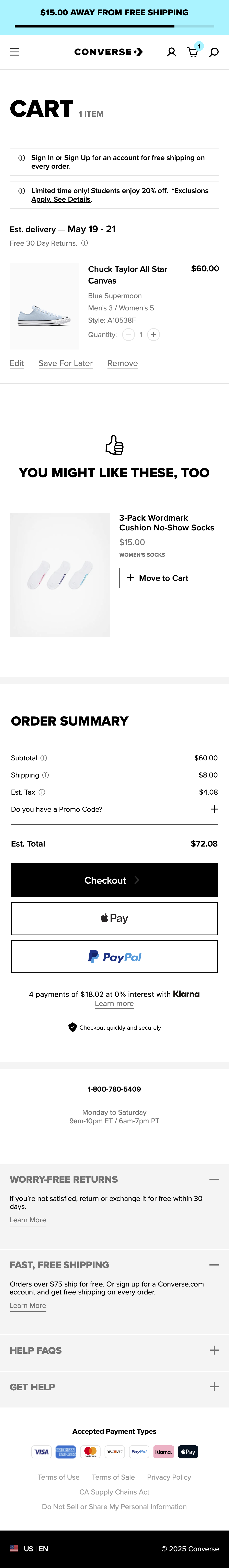The width and height of the screenshot is (229, 1568).
Task: Decrease quantity with the minus button
Action: (x=128, y=335)
